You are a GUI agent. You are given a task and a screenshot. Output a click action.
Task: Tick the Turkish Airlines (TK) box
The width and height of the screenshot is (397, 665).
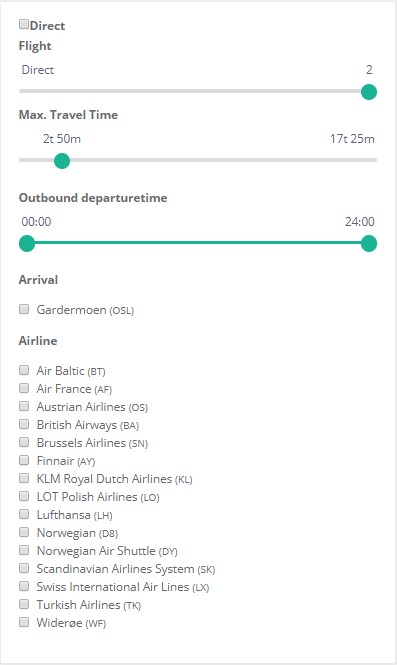[x=24, y=604]
